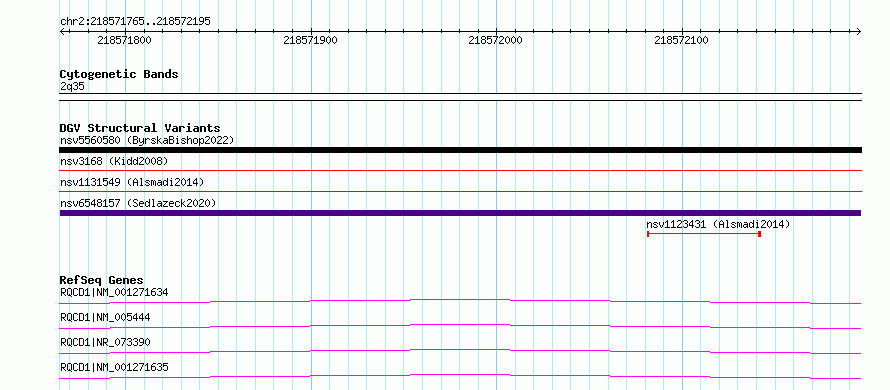This screenshot has height=390, width=890.
Task: Click ruler position 218571800
Action: pos(124,40)
